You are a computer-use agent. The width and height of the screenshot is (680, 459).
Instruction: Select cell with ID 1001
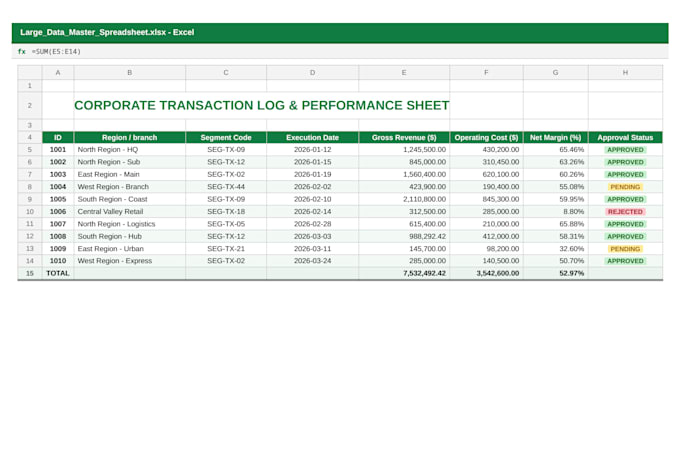(58, 150)
